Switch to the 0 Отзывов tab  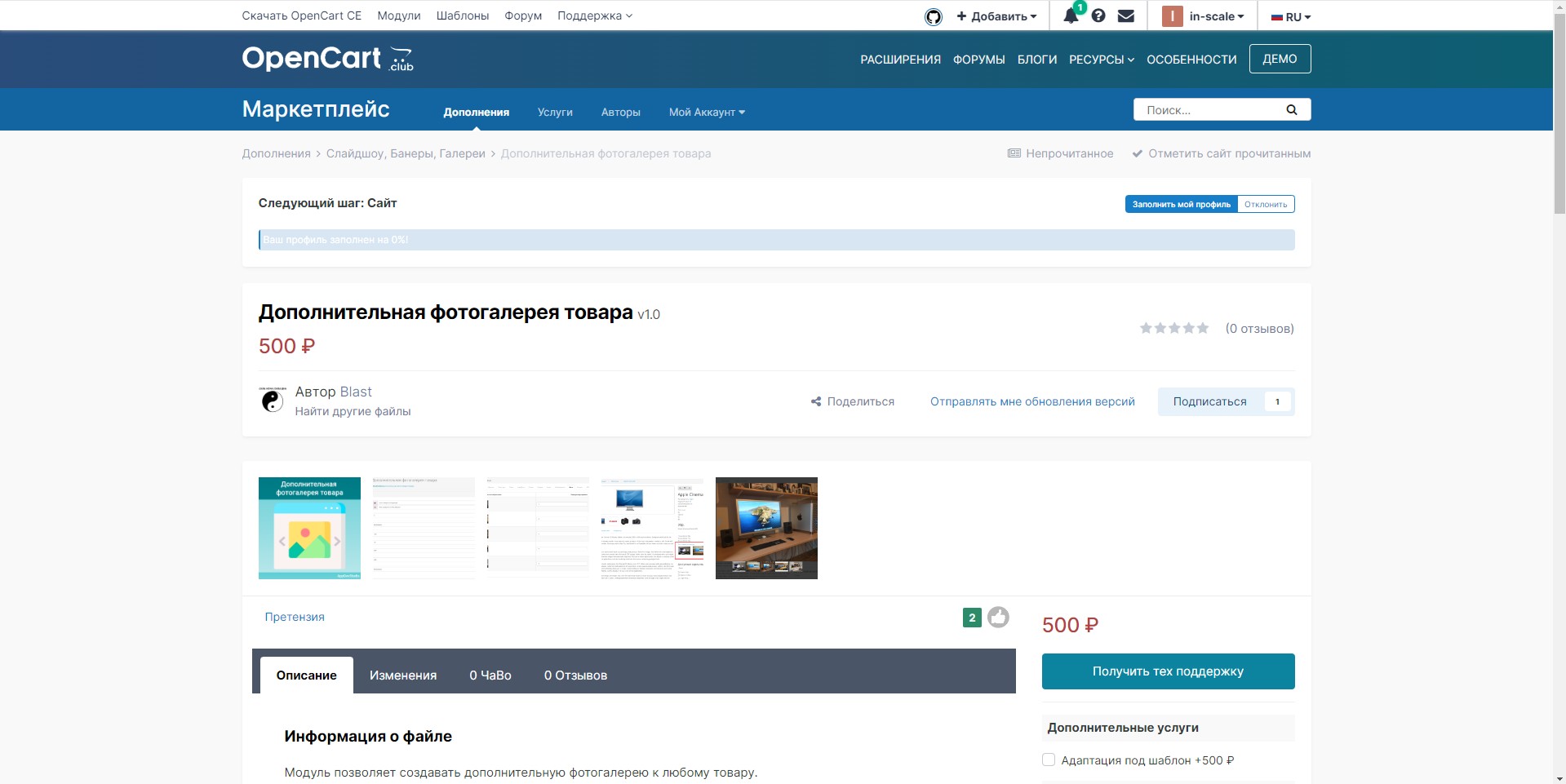[x=575, y=675]
